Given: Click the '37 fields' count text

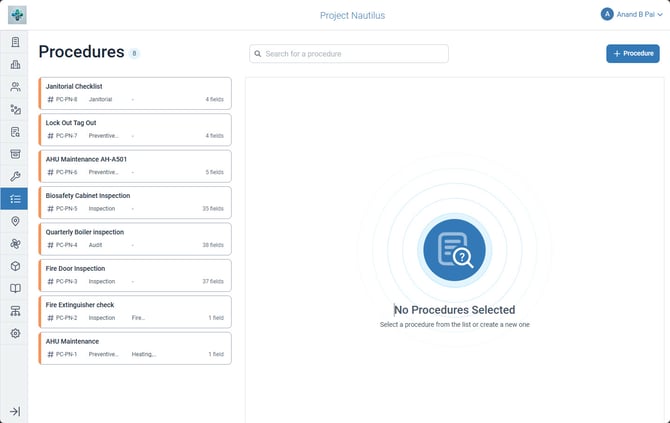Looking at the screenshot, I should tap(213, 281).
